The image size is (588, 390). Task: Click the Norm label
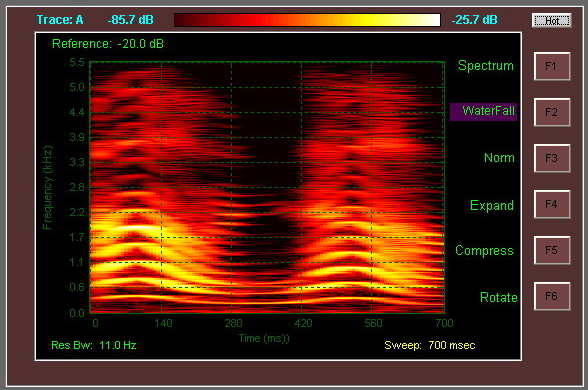click(x=499, y=158)
